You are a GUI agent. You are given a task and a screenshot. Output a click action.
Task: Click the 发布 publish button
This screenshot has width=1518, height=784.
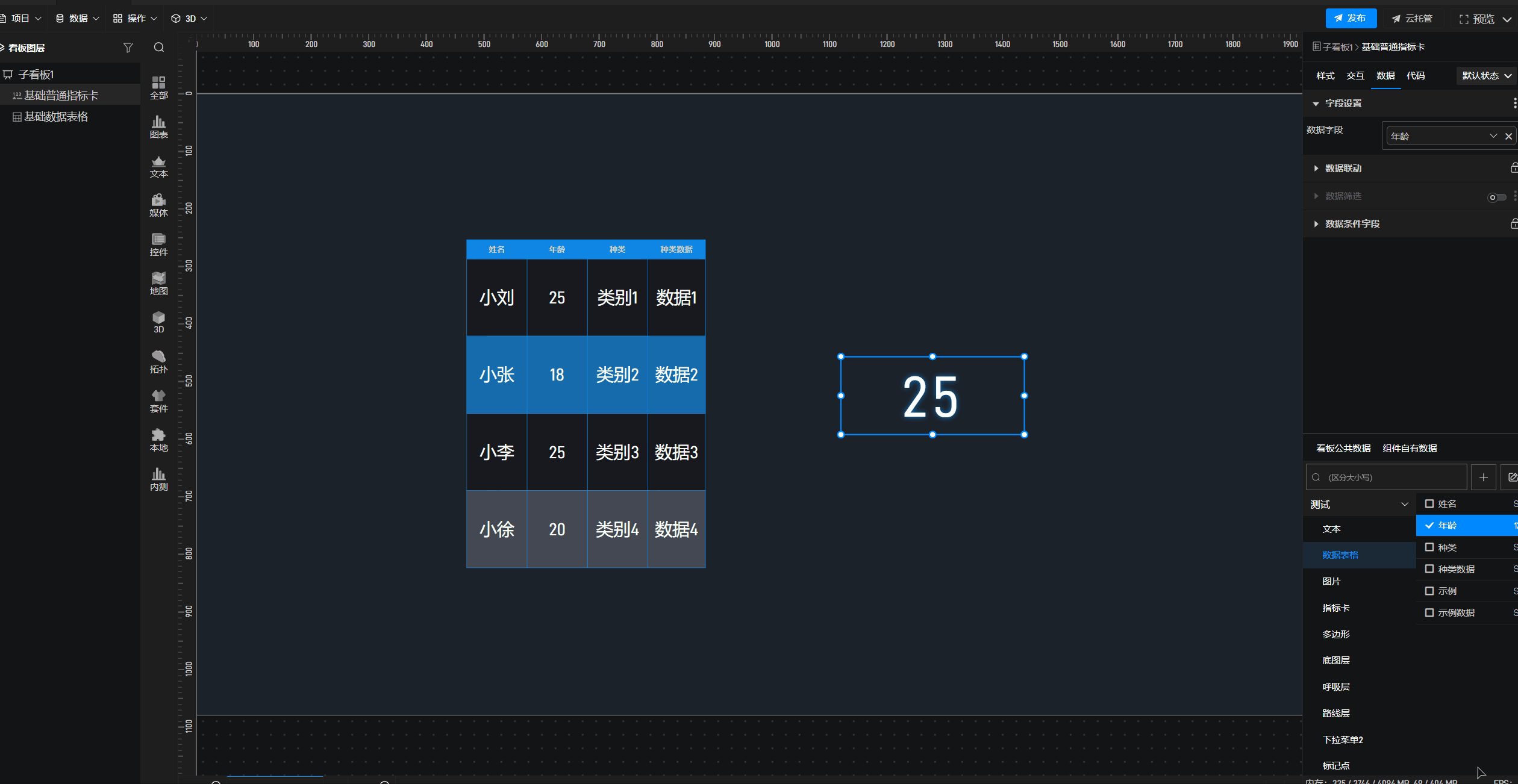click(1350, 19)
